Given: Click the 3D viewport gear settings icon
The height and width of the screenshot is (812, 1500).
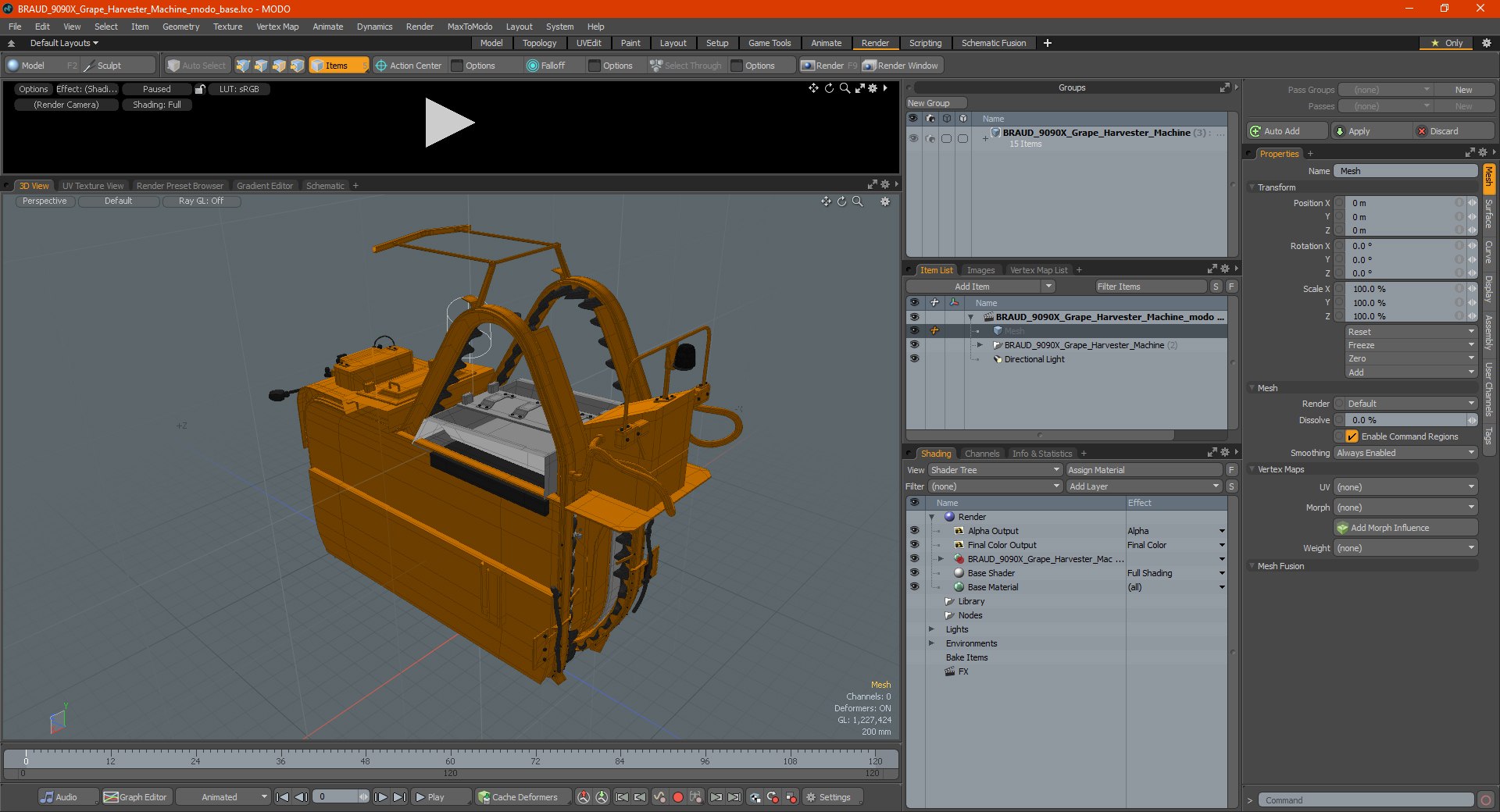Looking at the screenshot, I should point(885,201).
